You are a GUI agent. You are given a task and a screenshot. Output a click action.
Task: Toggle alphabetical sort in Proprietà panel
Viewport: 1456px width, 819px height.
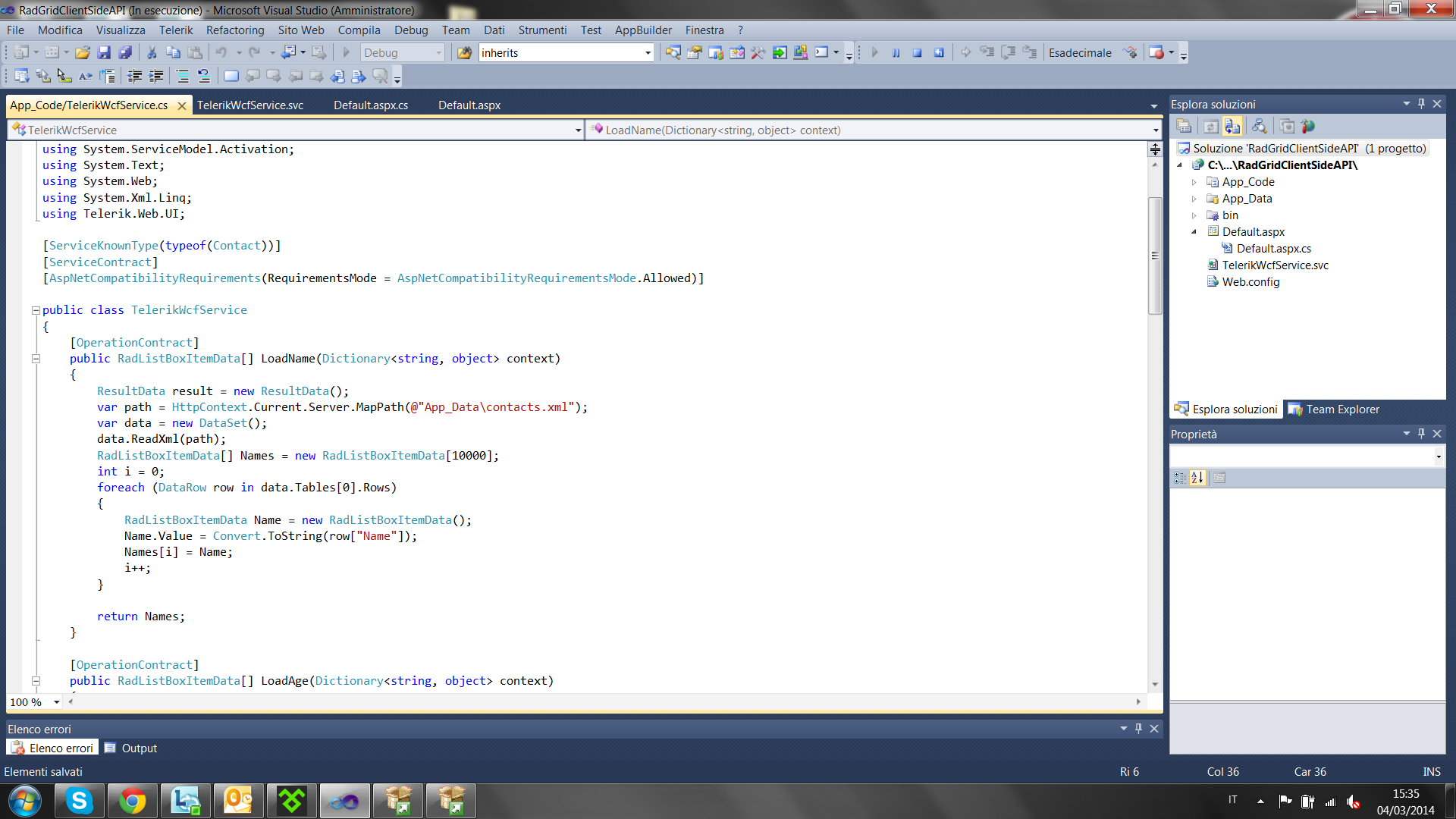(1197, 478)
